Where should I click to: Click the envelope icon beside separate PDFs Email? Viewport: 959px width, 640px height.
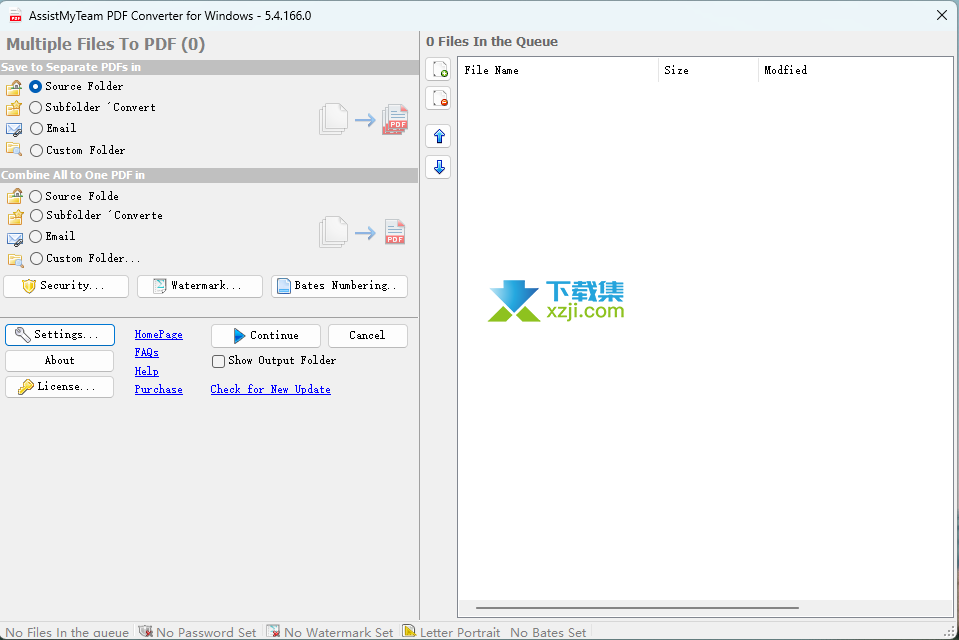pyautogui.click(x=14, y=130)
